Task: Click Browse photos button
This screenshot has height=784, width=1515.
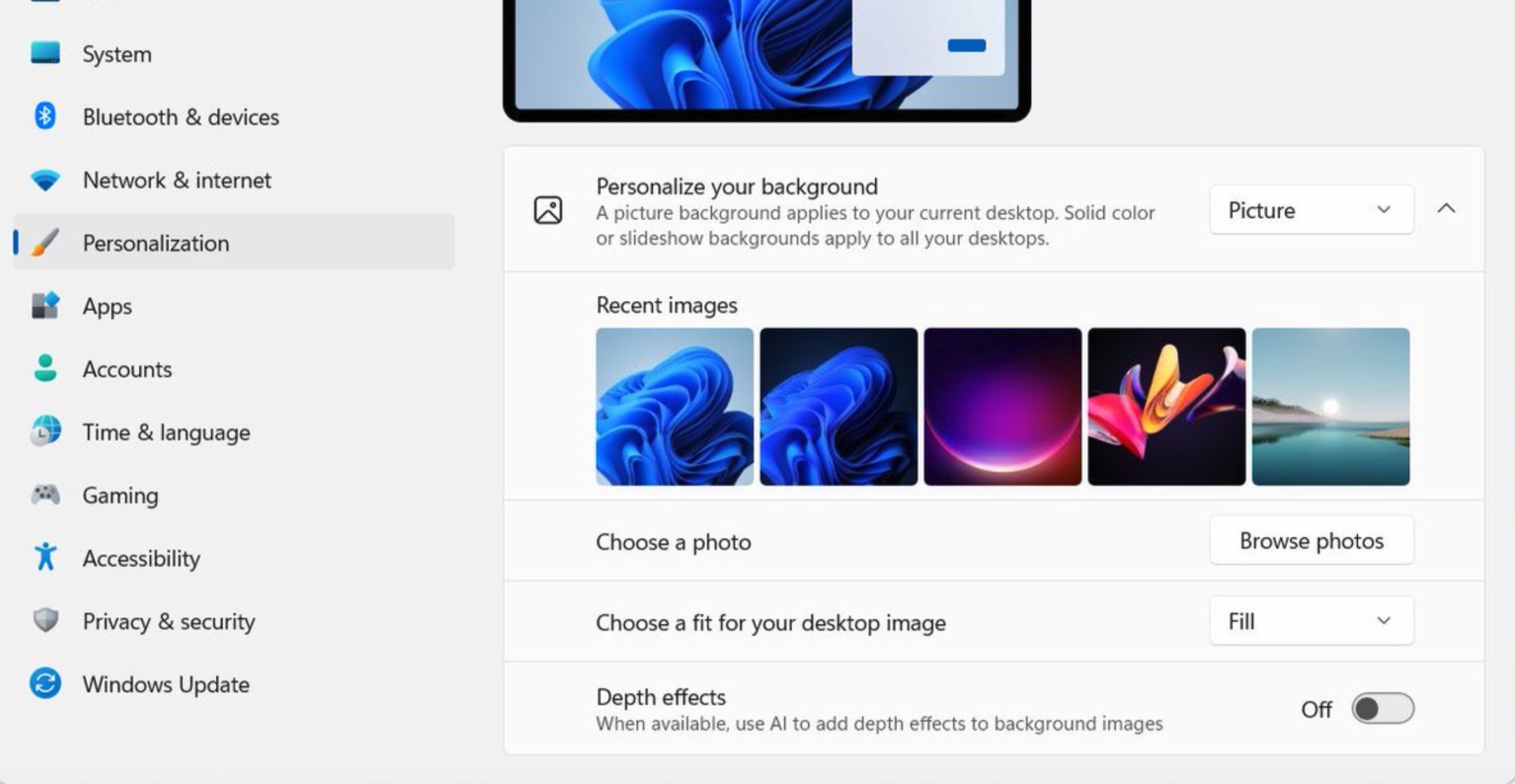Action: click(1312, 541)
